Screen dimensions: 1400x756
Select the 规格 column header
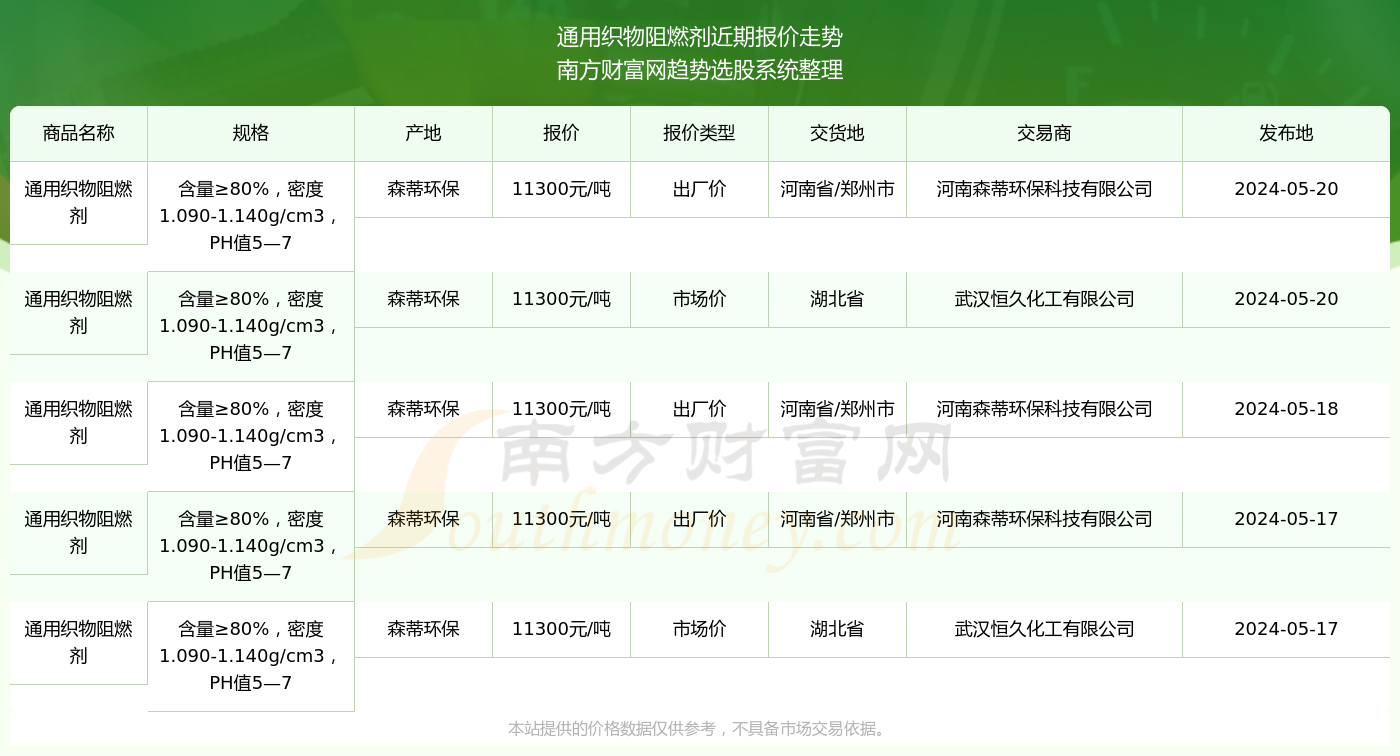click(x=251, y=134)
